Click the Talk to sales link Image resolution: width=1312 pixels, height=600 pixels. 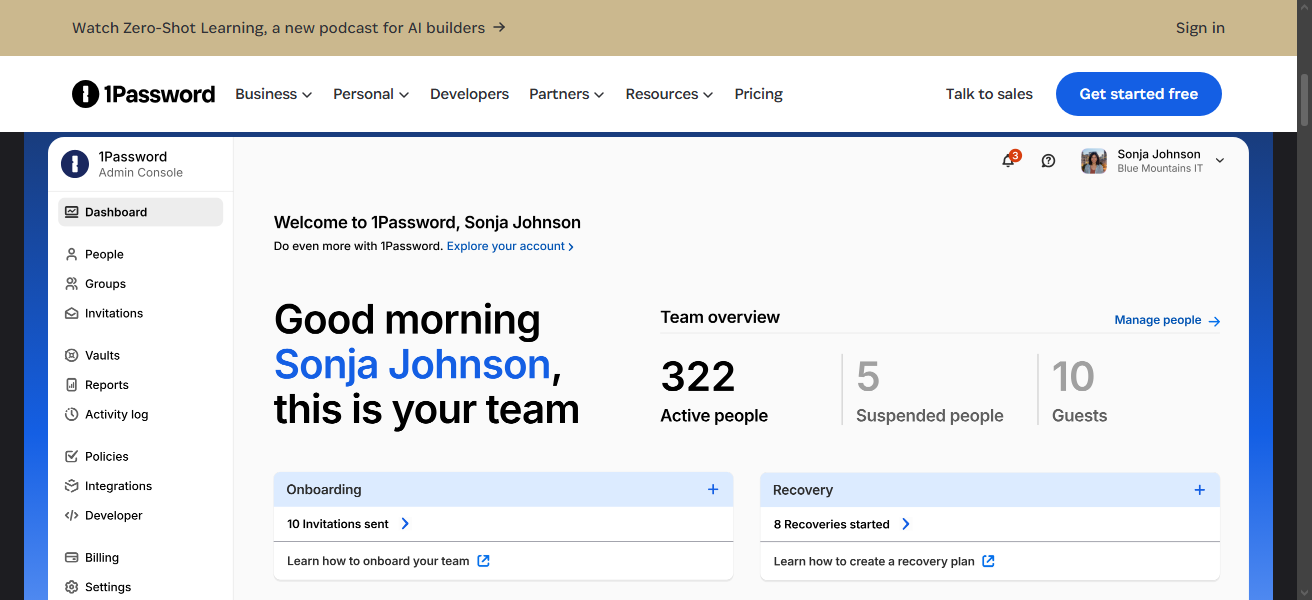(989, 94)
